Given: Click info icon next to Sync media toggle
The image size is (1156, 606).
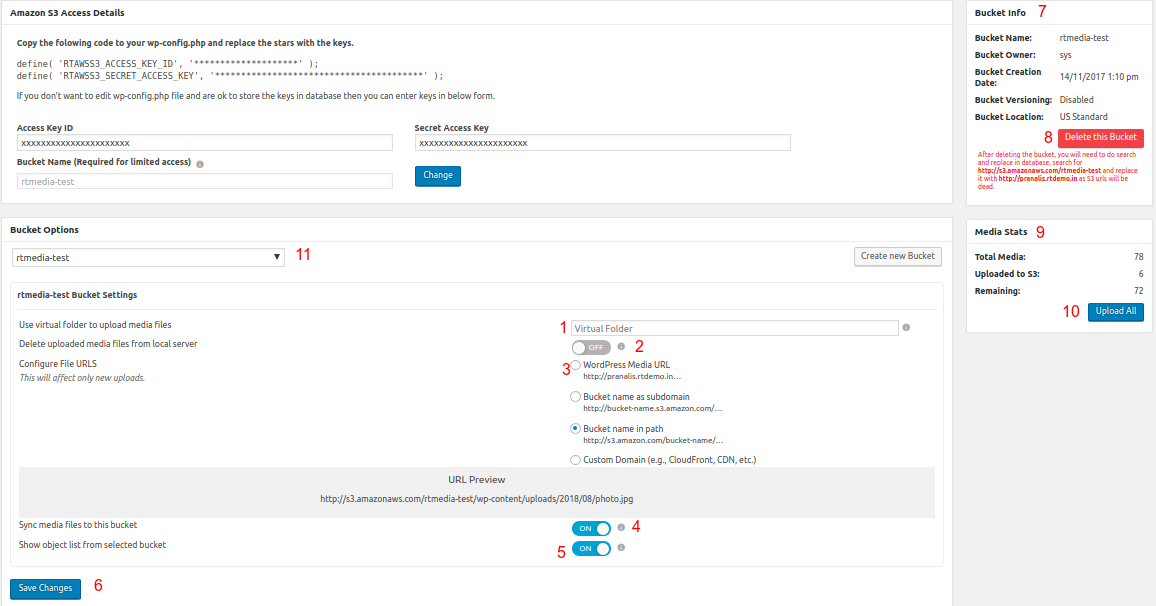Looking at the screenshot, I should 621,527.
